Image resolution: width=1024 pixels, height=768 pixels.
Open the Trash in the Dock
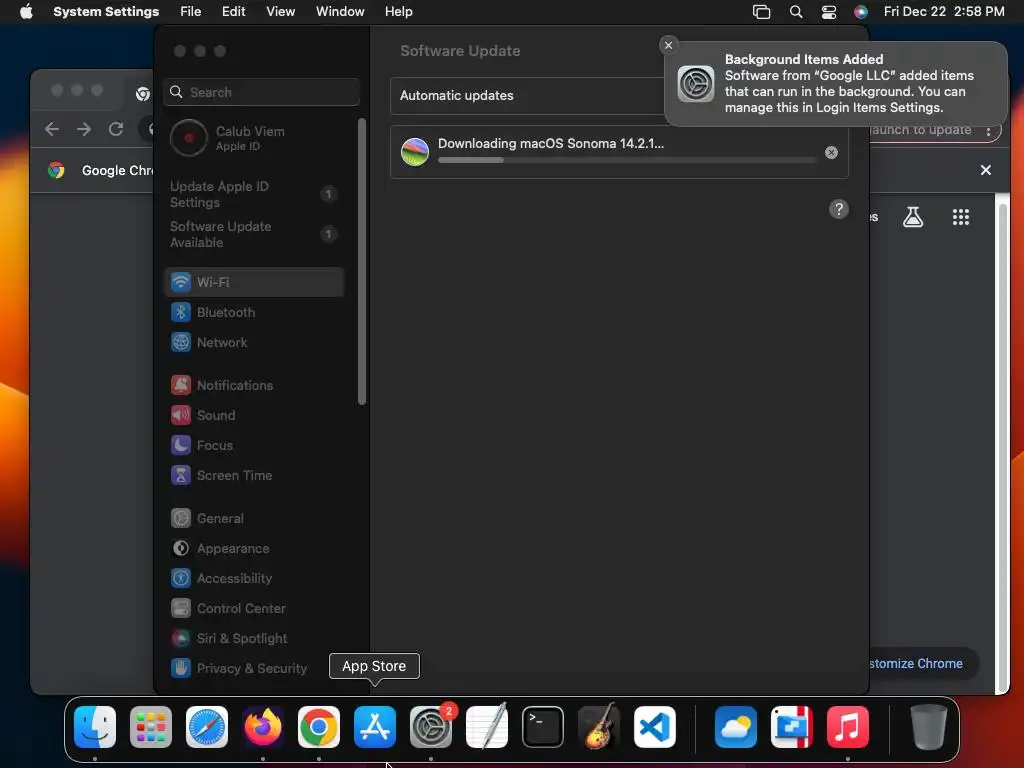coord(928,727)
